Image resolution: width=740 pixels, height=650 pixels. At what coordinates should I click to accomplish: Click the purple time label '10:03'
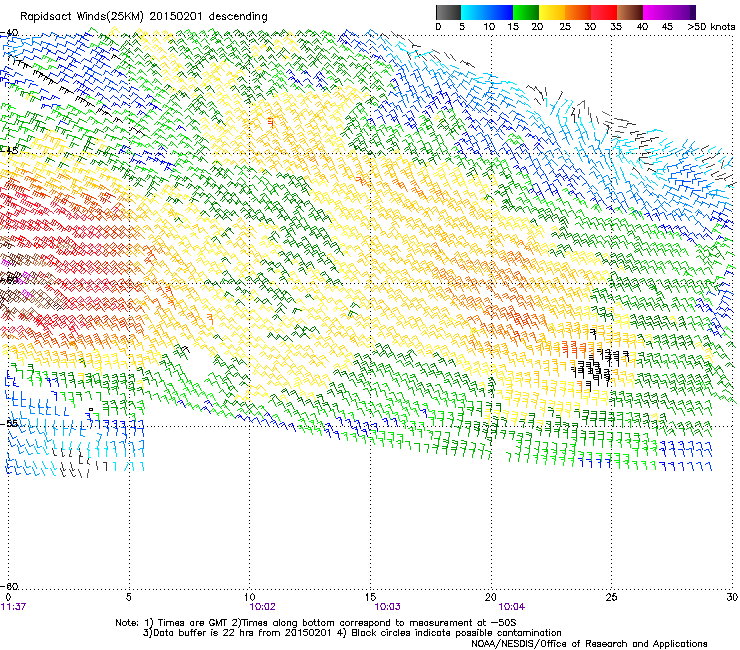pyautogui.click(x=387, y=607)
